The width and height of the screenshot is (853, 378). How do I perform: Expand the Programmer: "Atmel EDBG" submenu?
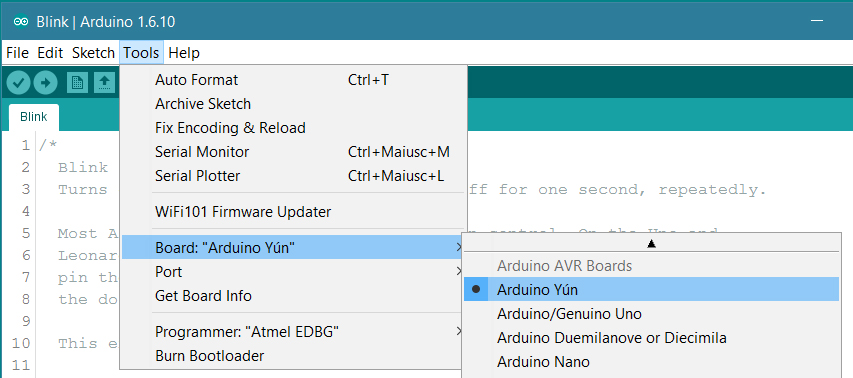[293, 332]
